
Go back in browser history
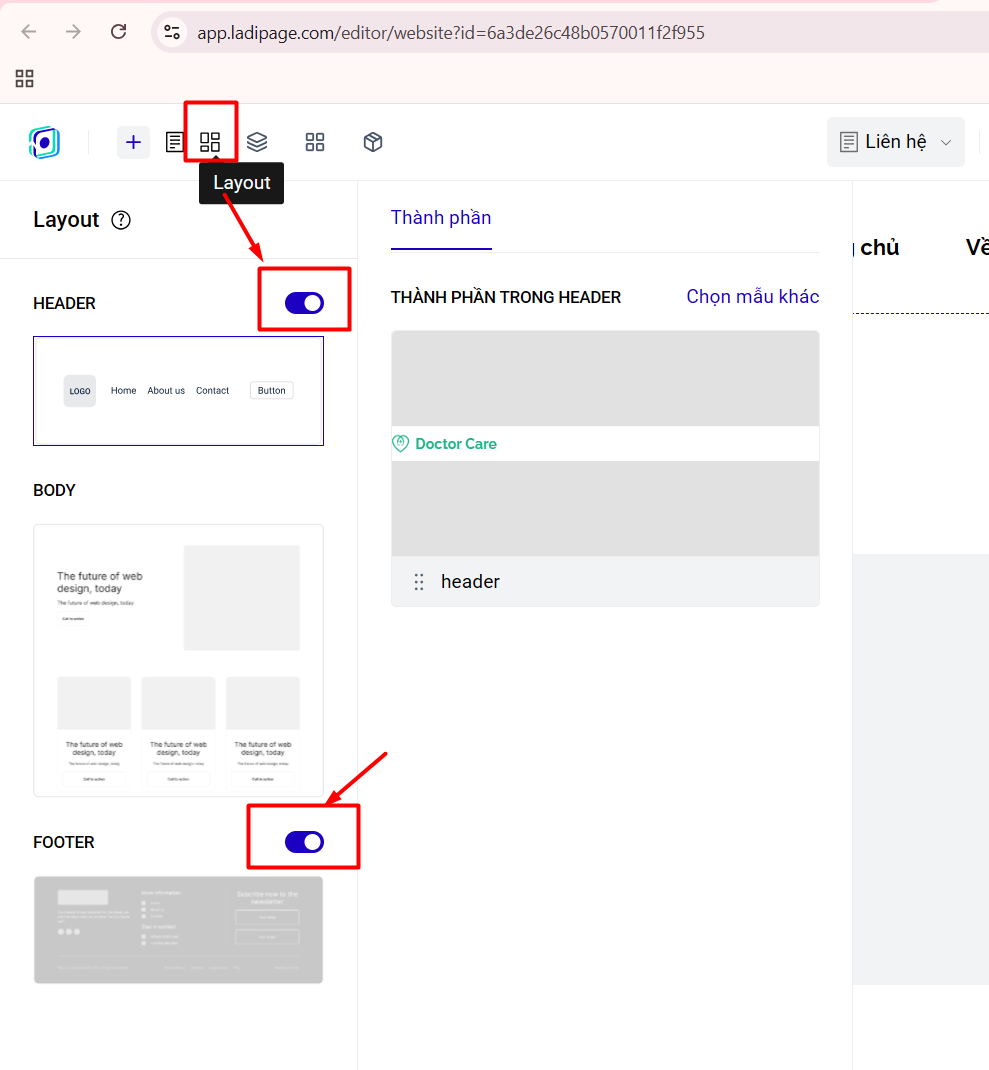pos(29,31)
